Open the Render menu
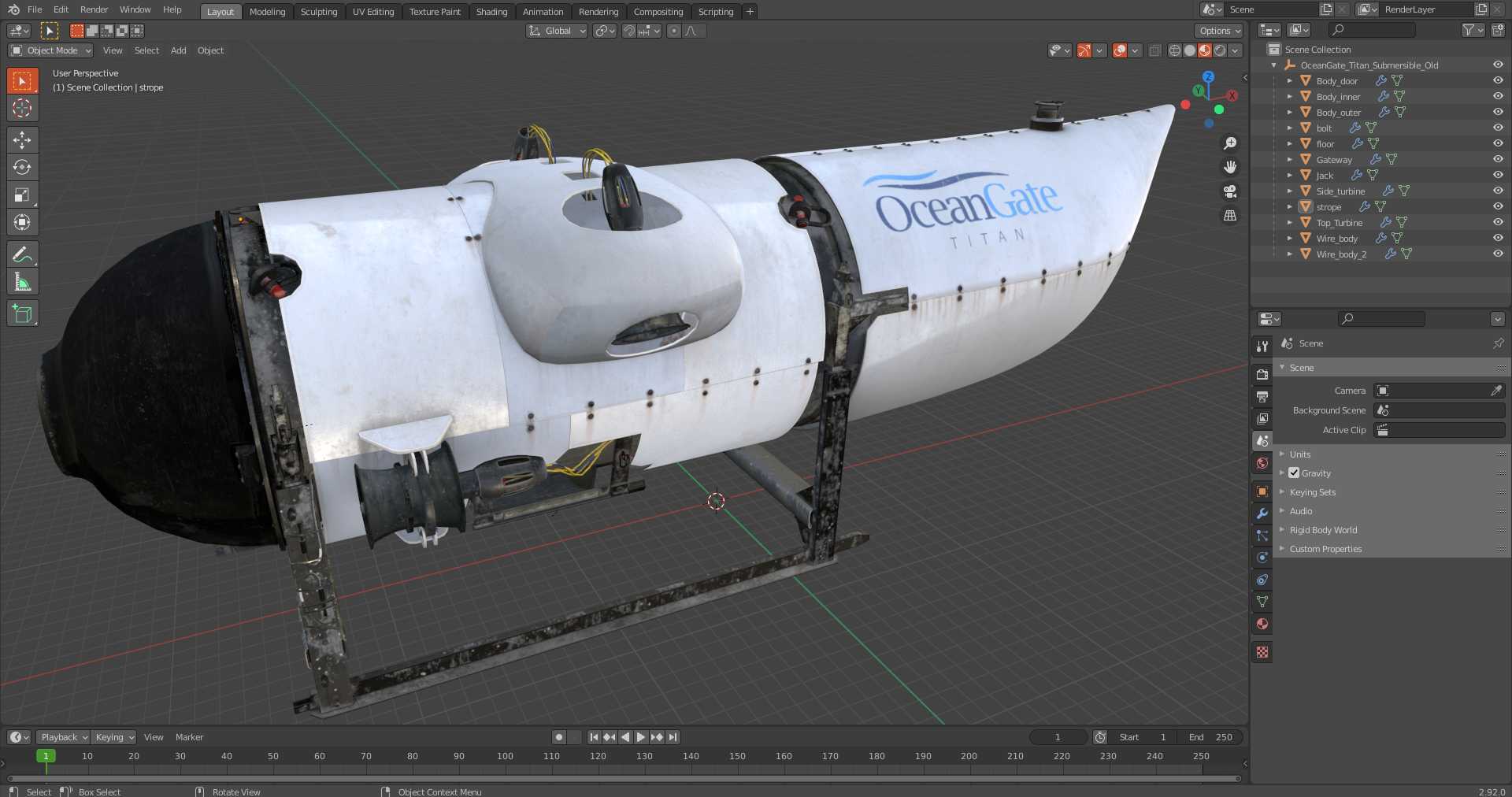 pos(94,9)
